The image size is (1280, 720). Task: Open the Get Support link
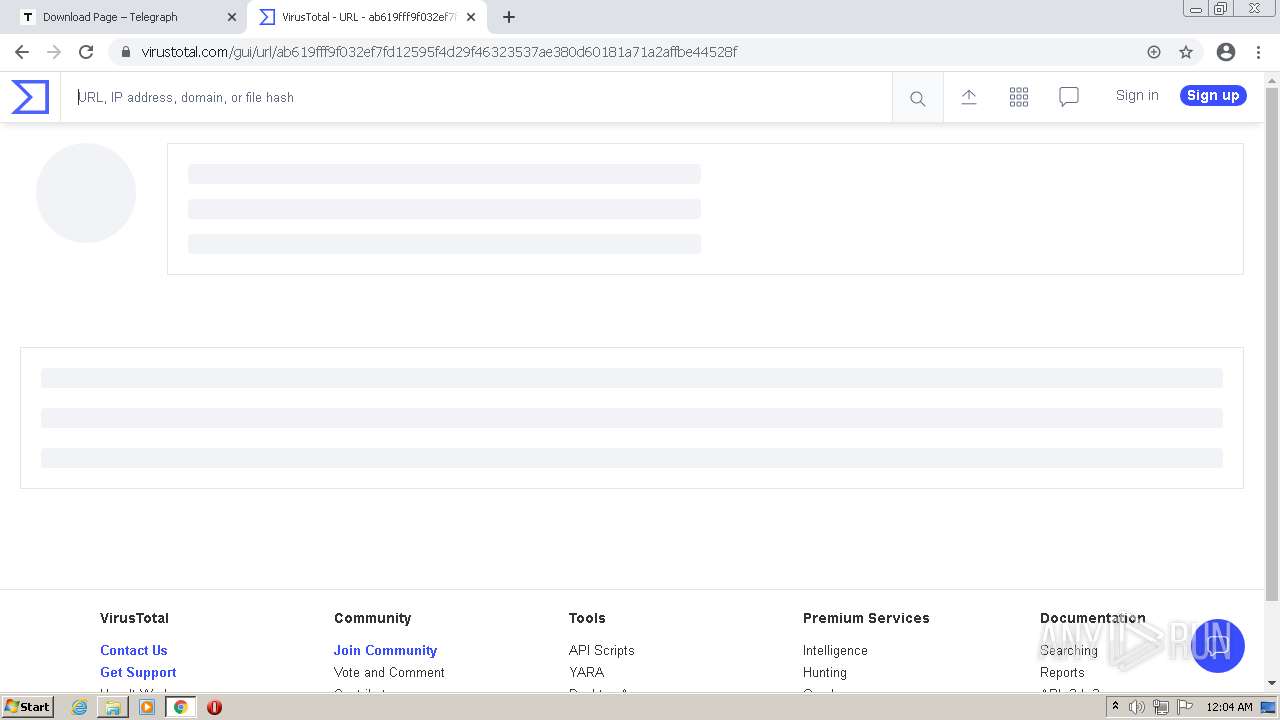[x=138, y=672]
